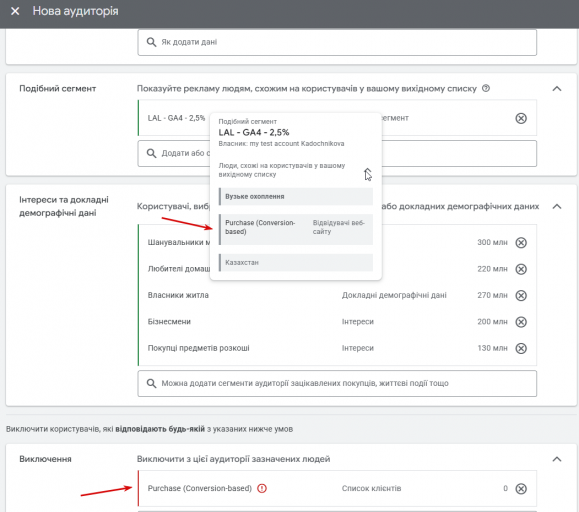This screenshot has width=579, height=512.
Task: Remove Покупці предметів розкоші interest
Action: click(521, 348)
